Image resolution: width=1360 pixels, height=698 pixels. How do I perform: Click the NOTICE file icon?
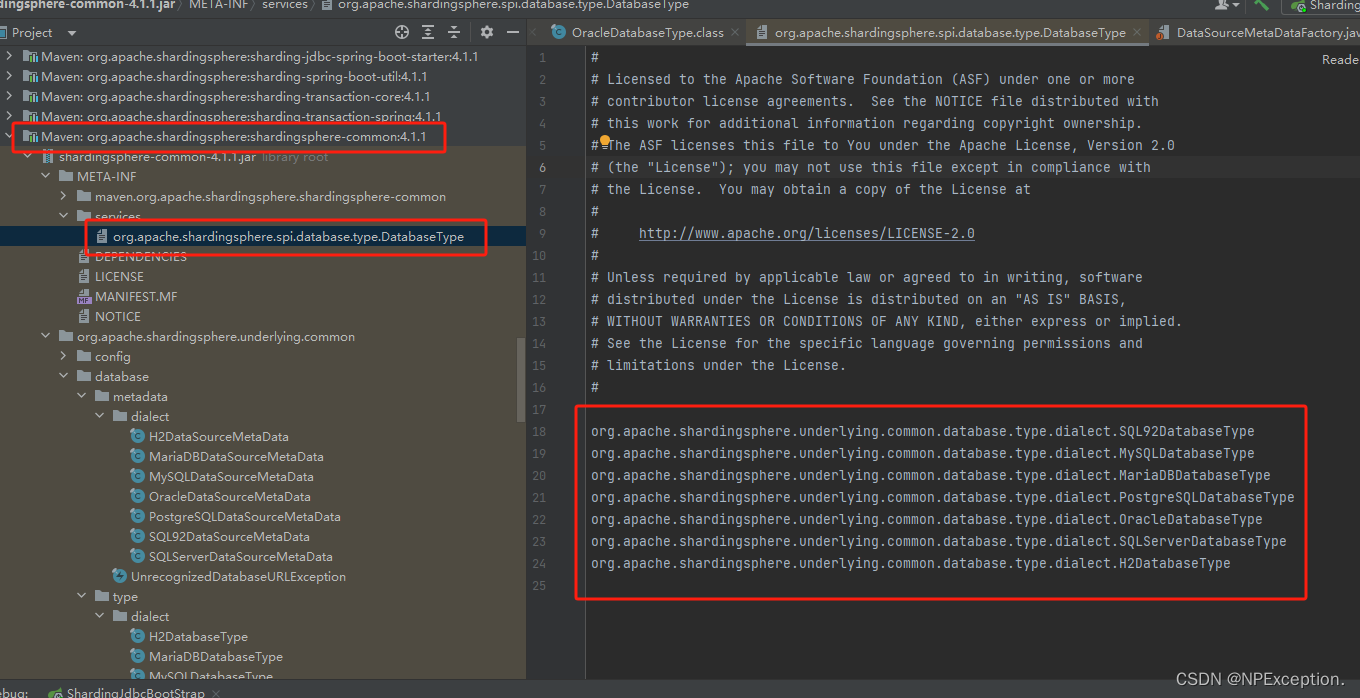tap(84, 317)
